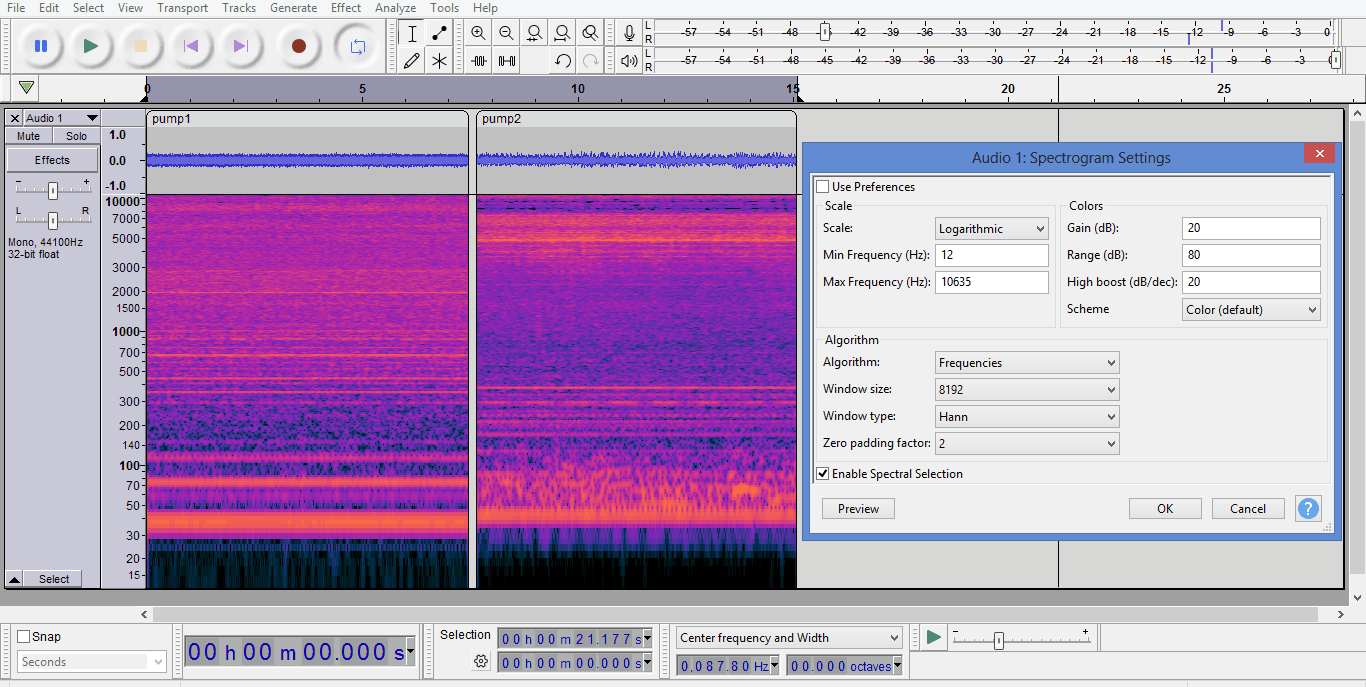The image size is (1366, 687).
Task: Click the Zoom Out magnifier
Action: click(x=507, y=33)
